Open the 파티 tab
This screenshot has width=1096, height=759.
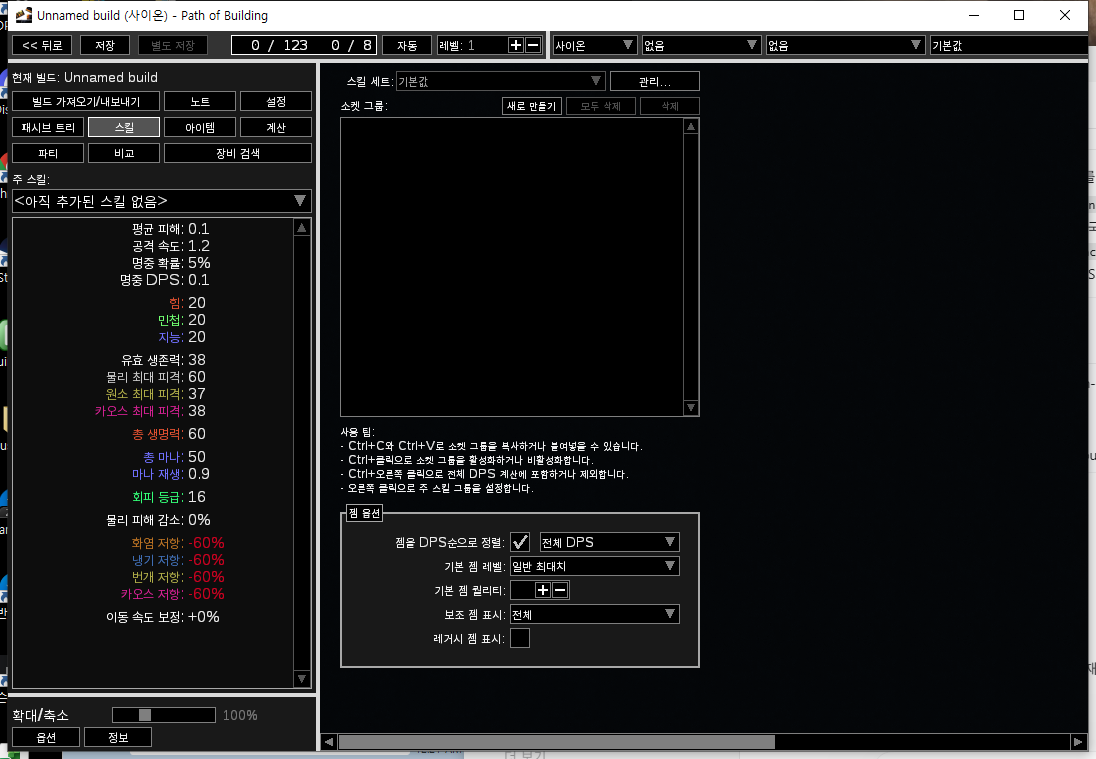pos(48,153)
